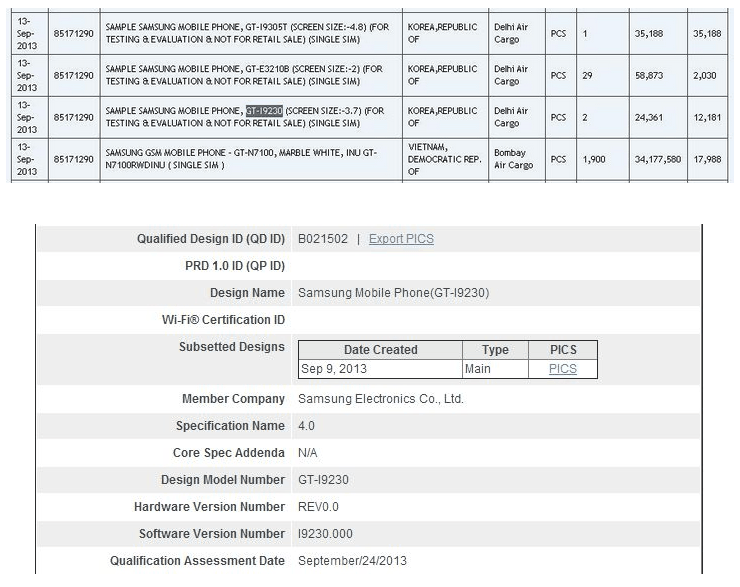This screenshot has width=740, height=587.
Task: Click Specification Name value 4.0
Action: (306, 426)
